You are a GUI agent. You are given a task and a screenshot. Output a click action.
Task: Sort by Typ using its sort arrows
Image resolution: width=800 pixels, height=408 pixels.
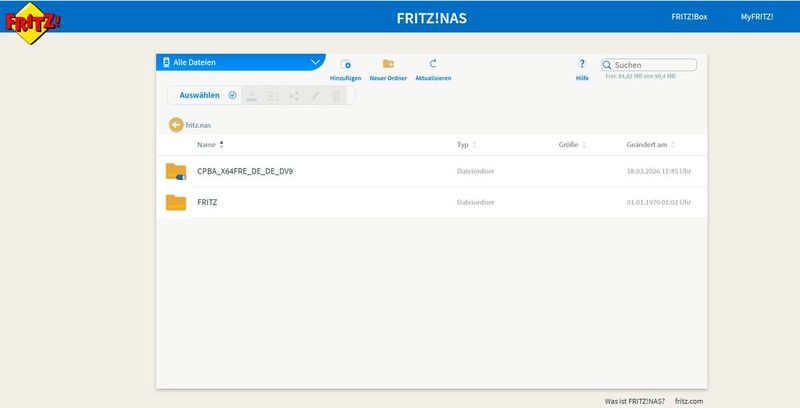(474, 145)
